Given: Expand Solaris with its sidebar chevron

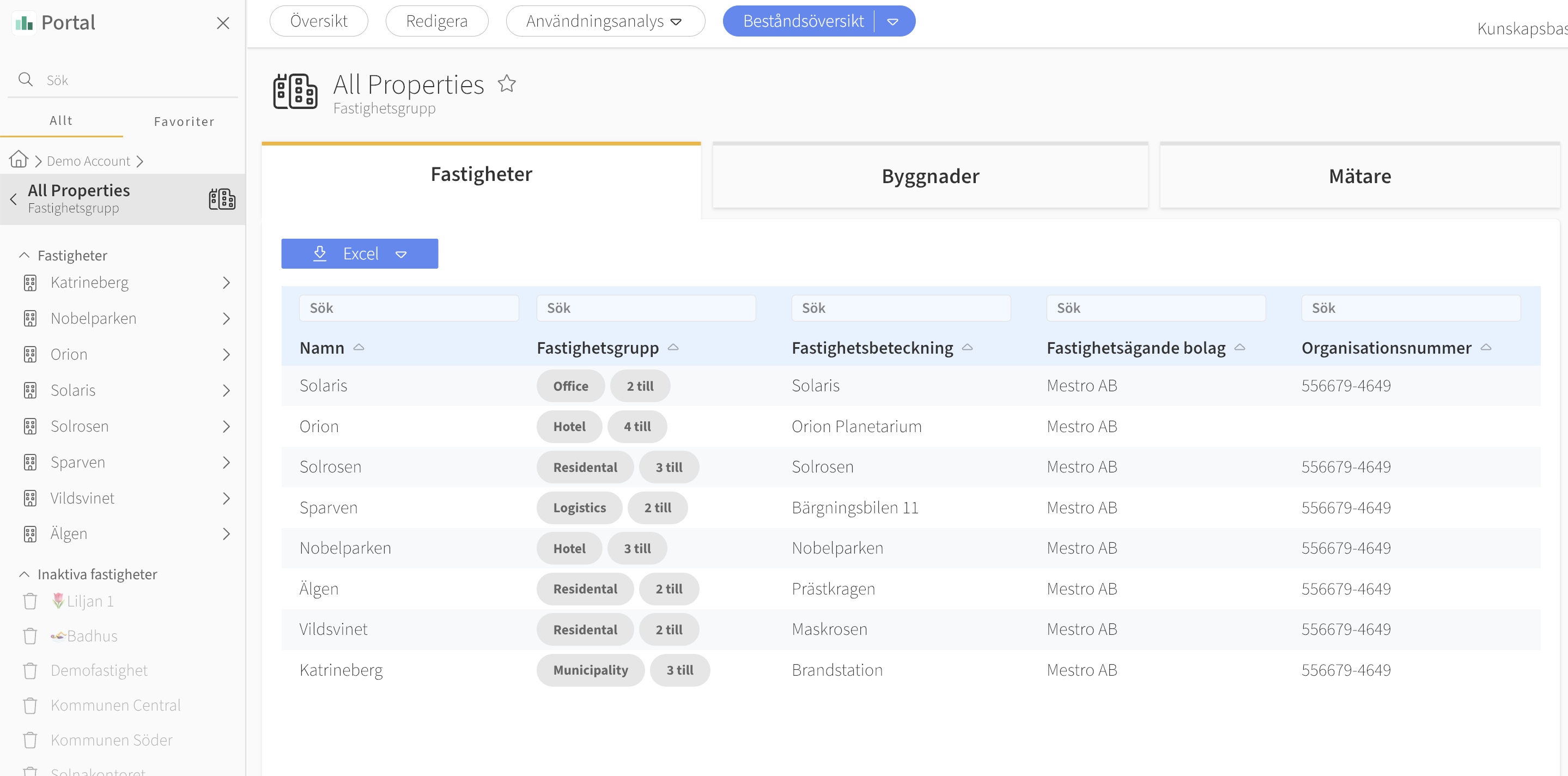Looking at the screenshot, I should pos(227,390).
